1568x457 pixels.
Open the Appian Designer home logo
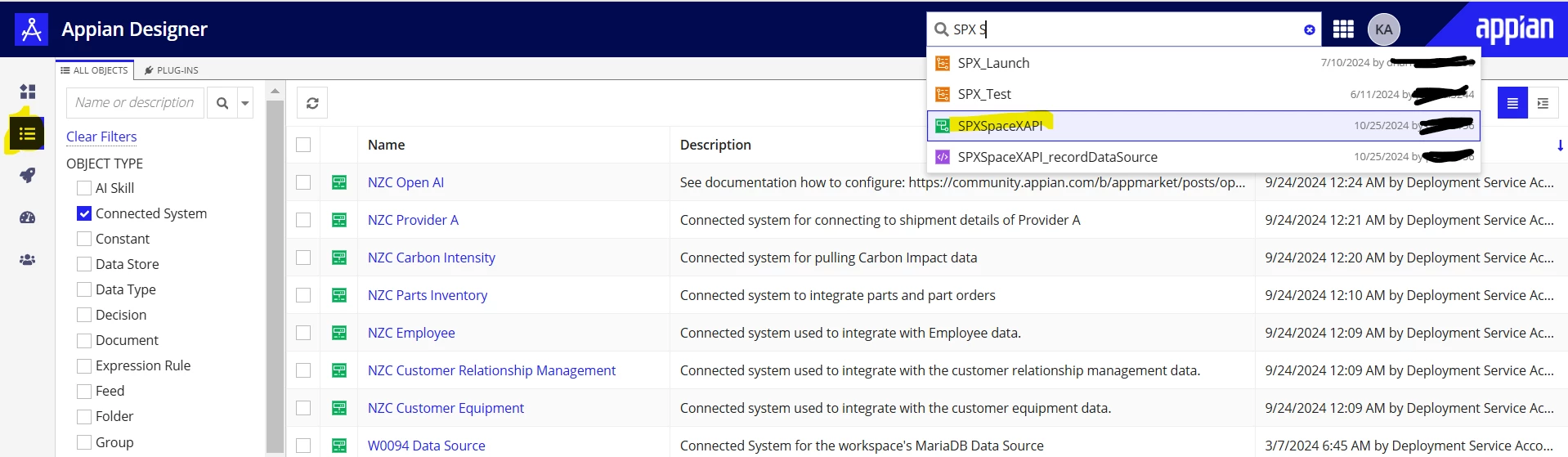(31, 29)
